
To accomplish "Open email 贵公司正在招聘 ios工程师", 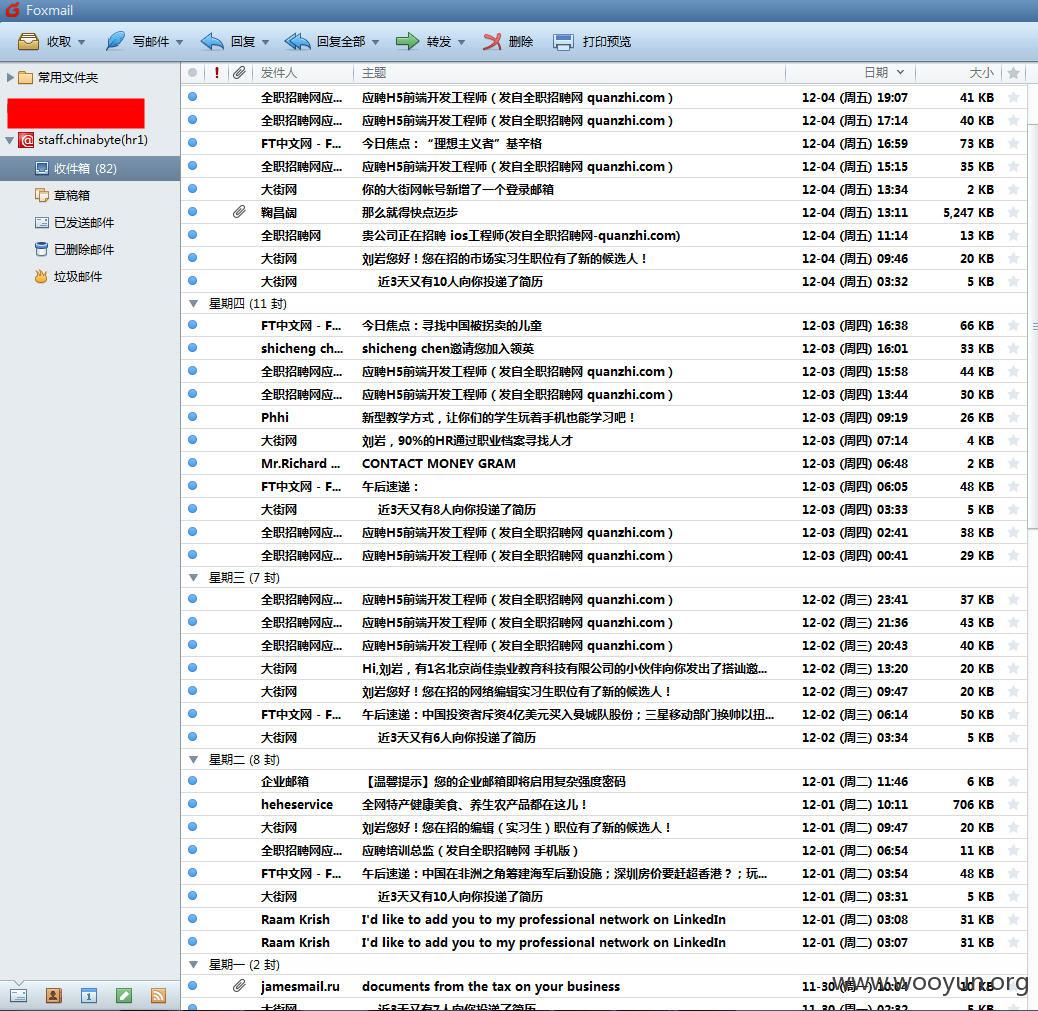I will (604, 235).
